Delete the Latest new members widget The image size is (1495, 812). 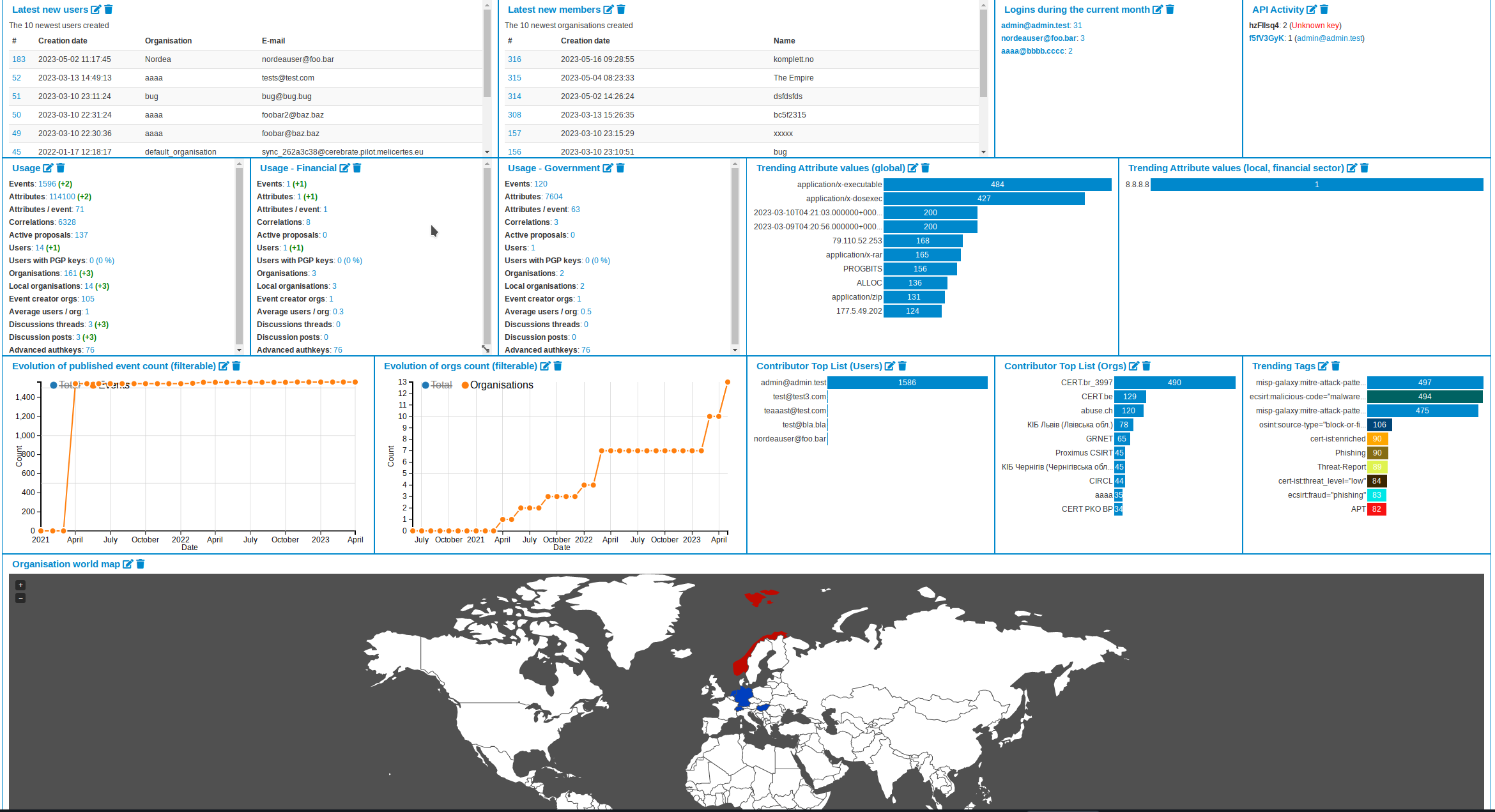[621, 10]
